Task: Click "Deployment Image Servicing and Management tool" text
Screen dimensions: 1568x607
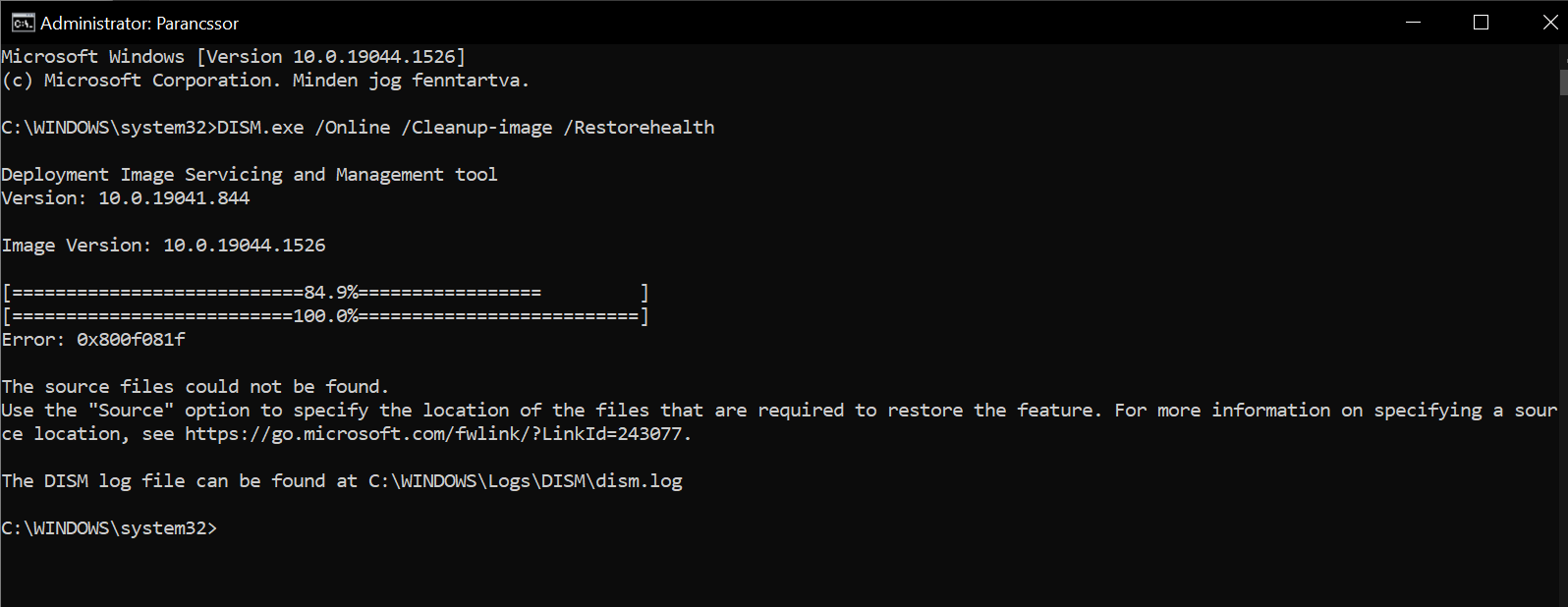Action: [250, 175]
